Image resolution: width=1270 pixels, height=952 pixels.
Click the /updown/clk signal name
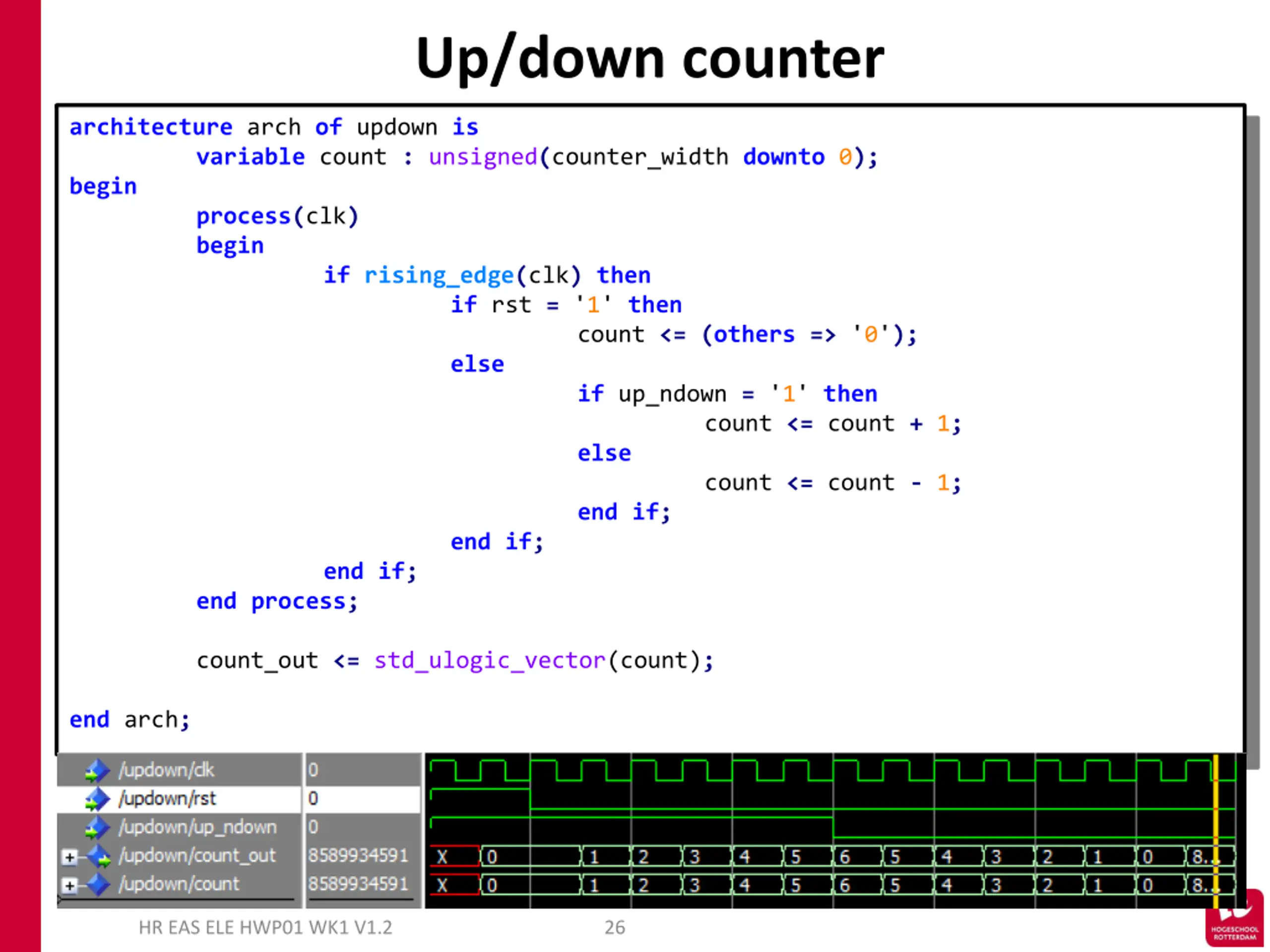[166, 770]
